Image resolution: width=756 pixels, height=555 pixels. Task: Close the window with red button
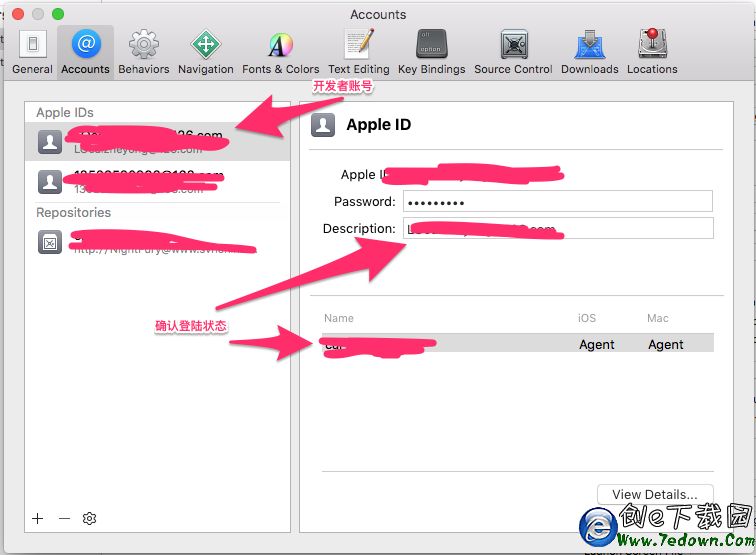[x=18, y=14]
